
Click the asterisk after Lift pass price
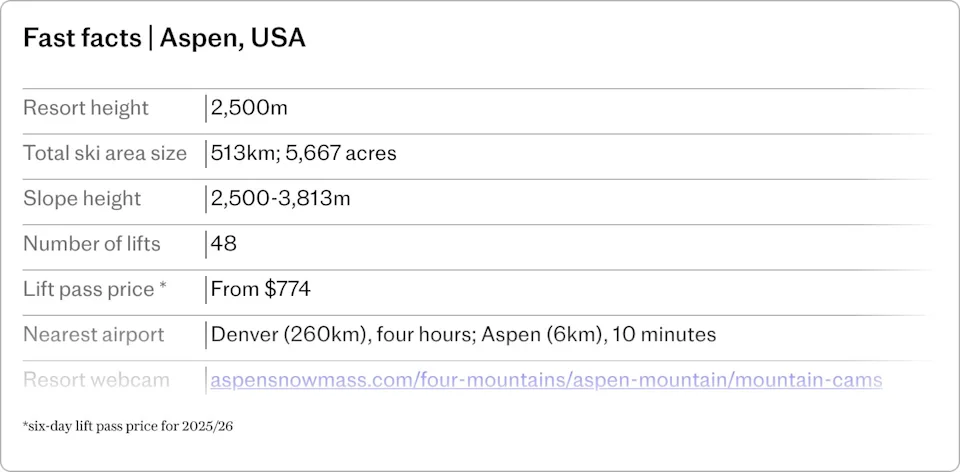click(162, 288)
